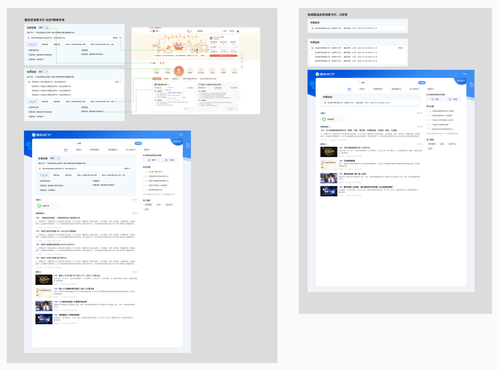Click the carousel next arrow beside homepage cards
This screenshot has height=370, width=500.
click(238, 97)
